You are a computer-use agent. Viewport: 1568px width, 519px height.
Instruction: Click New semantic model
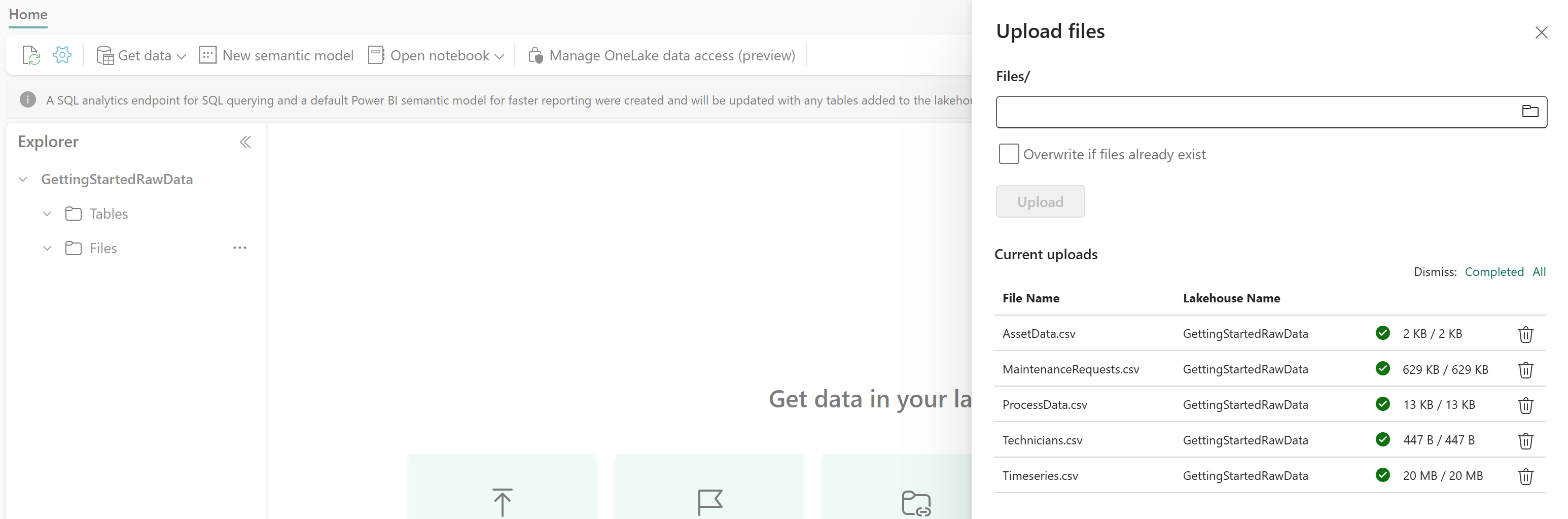(x=276, y=55)
